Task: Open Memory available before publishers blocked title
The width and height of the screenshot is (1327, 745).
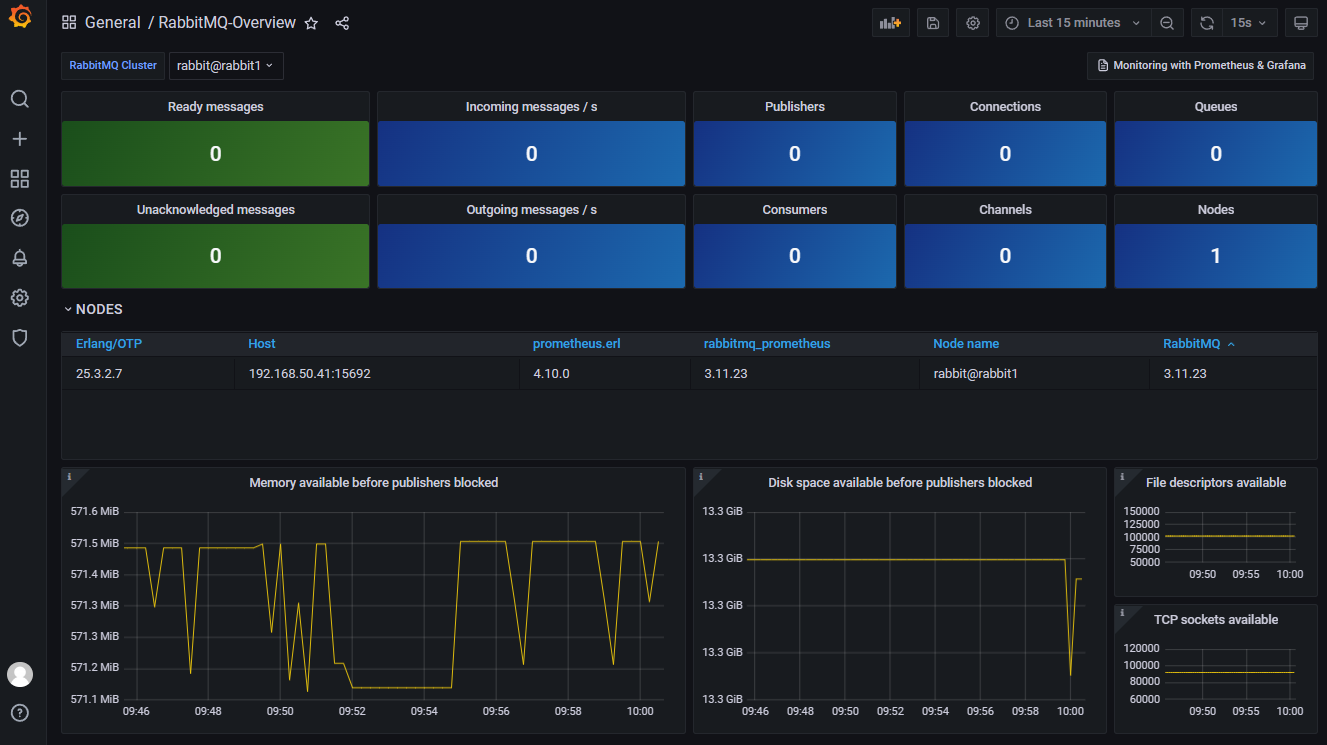Action: click(x=374, y=483)
